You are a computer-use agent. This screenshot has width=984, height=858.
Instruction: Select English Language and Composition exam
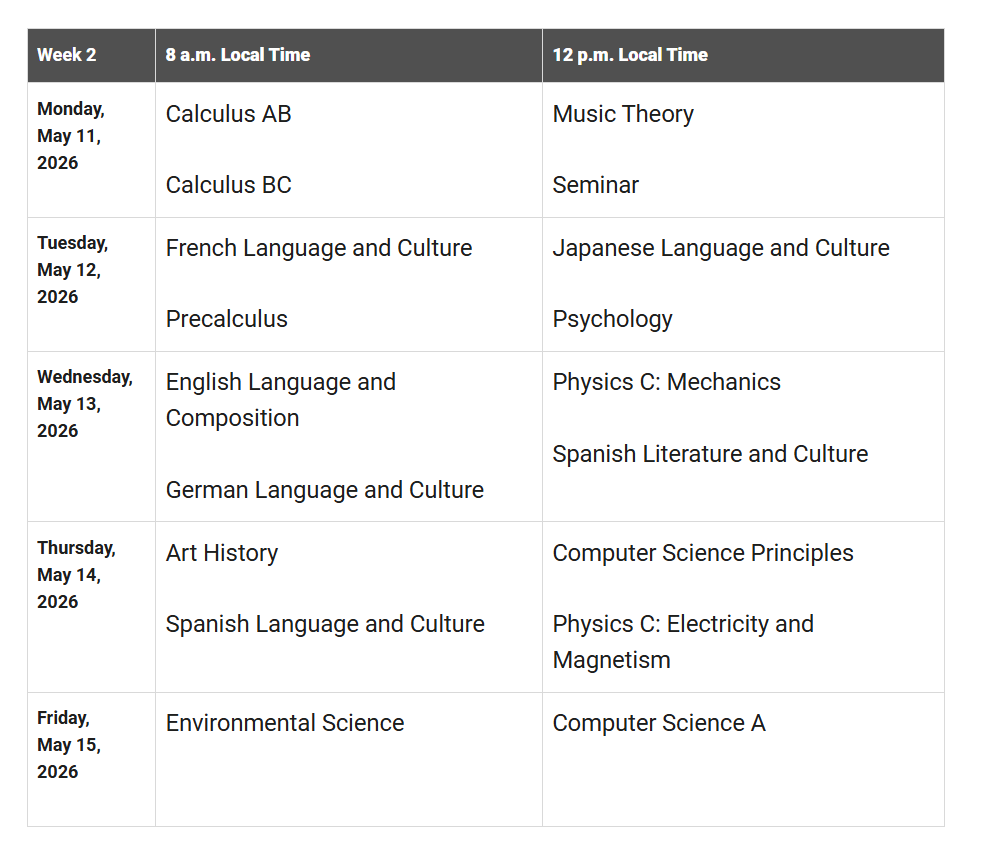[280, 400]
